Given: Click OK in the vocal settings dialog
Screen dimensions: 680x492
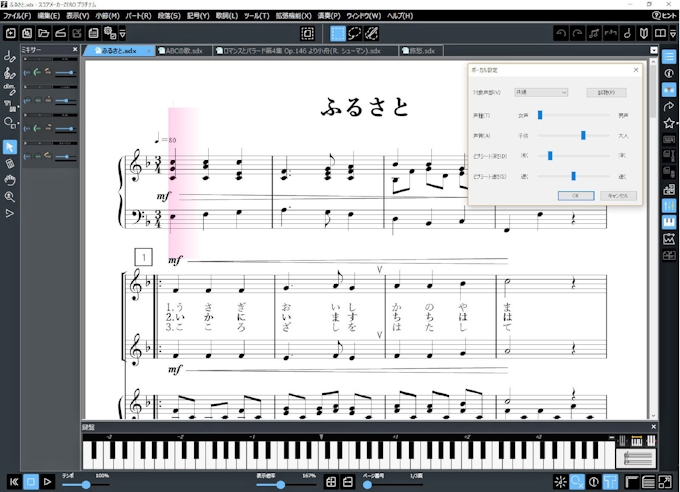Looking at the screenshot, I should tap(575, 196).
